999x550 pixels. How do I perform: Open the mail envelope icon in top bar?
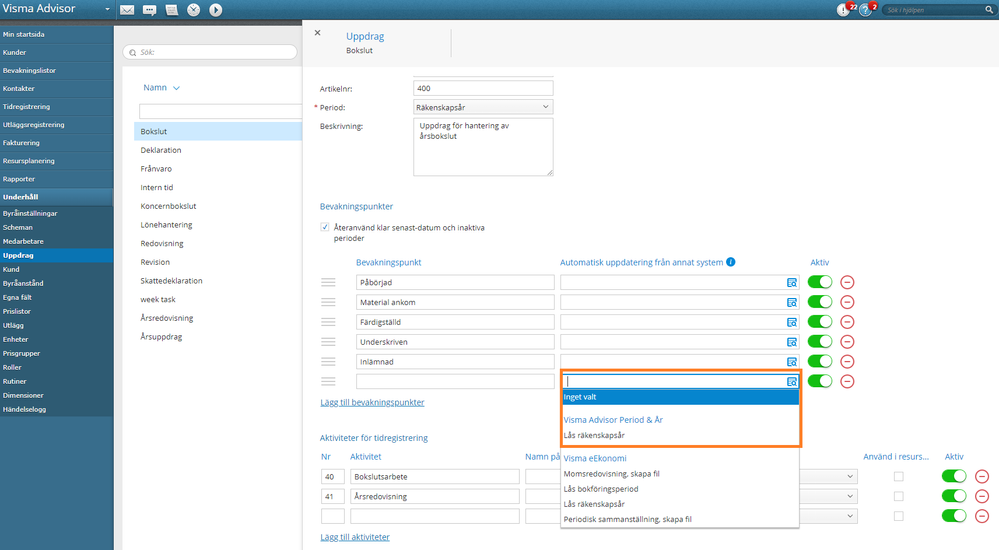click(127, 10)
